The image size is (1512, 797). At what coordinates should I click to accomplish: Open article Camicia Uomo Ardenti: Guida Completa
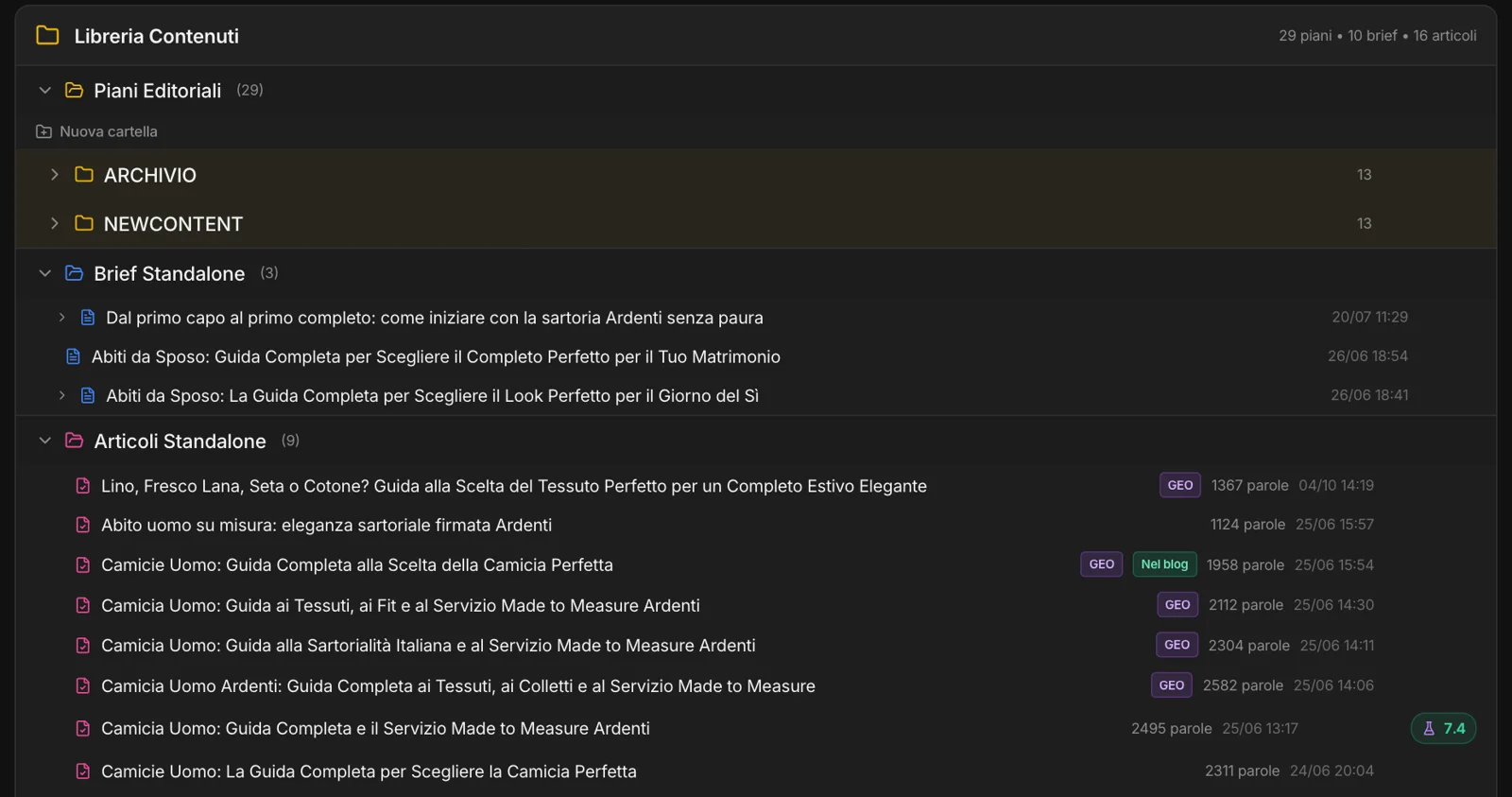(x=458, y=686)
